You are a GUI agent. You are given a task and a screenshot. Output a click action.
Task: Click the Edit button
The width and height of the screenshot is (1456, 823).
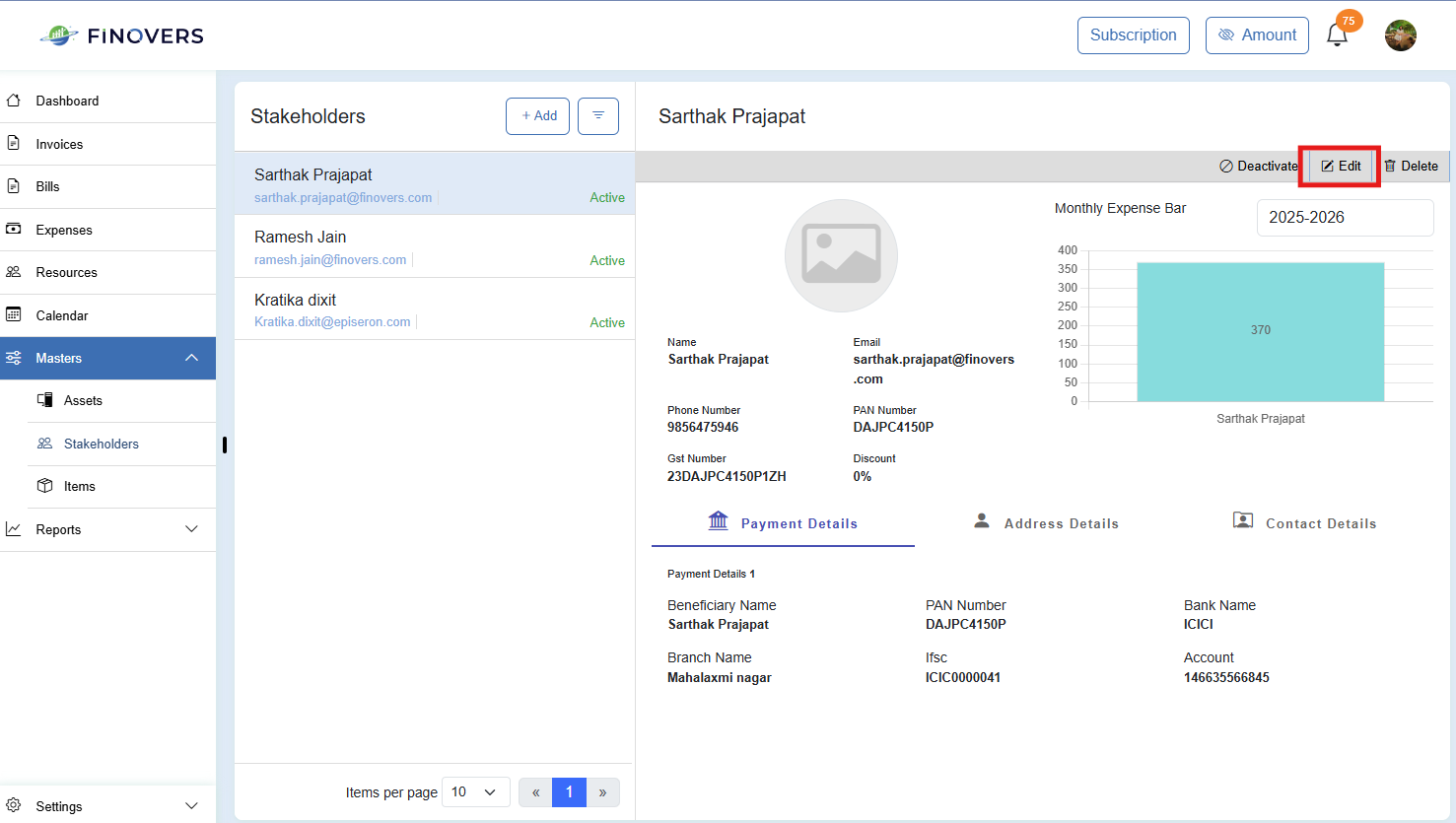pyautogui.click(x=1341, y=166)
